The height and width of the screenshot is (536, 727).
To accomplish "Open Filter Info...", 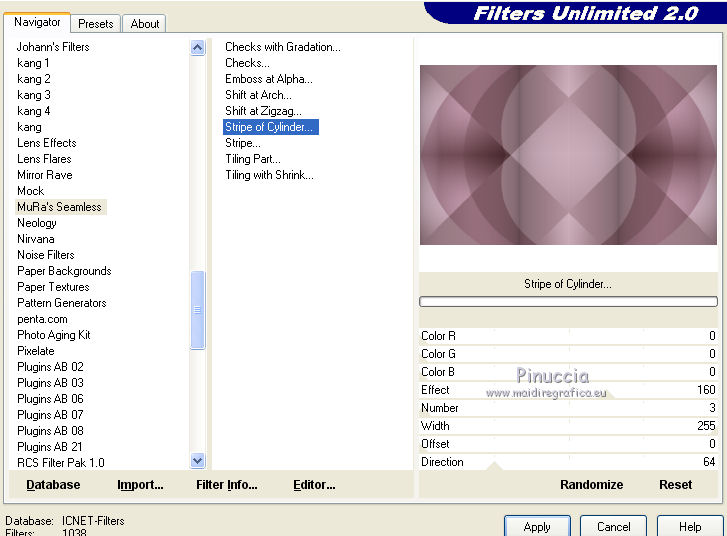I will point(226,485).
